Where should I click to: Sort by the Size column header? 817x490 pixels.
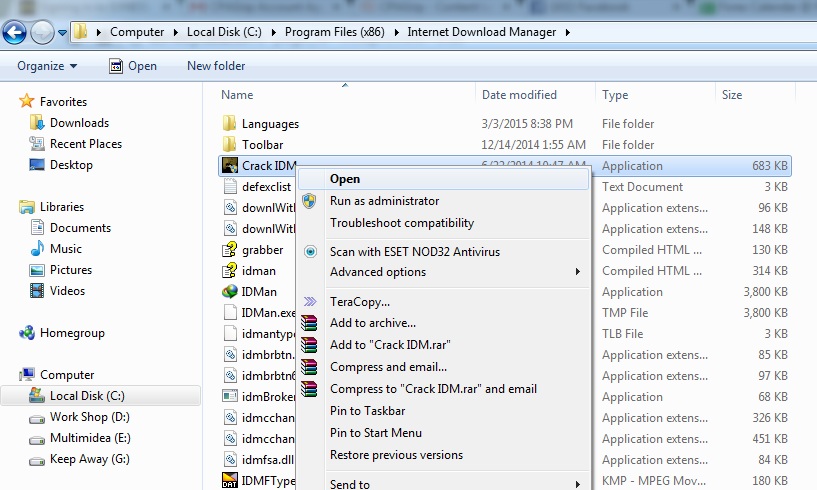(732, 95)
